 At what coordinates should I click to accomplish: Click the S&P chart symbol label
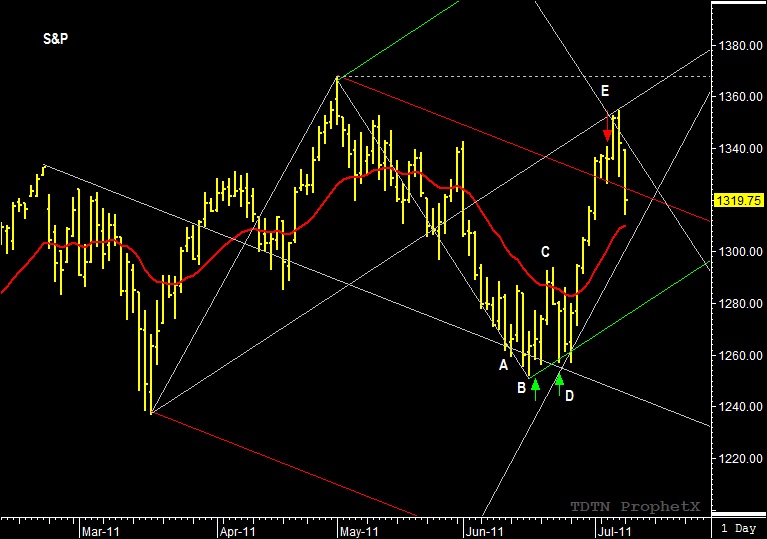coord(55,39)
